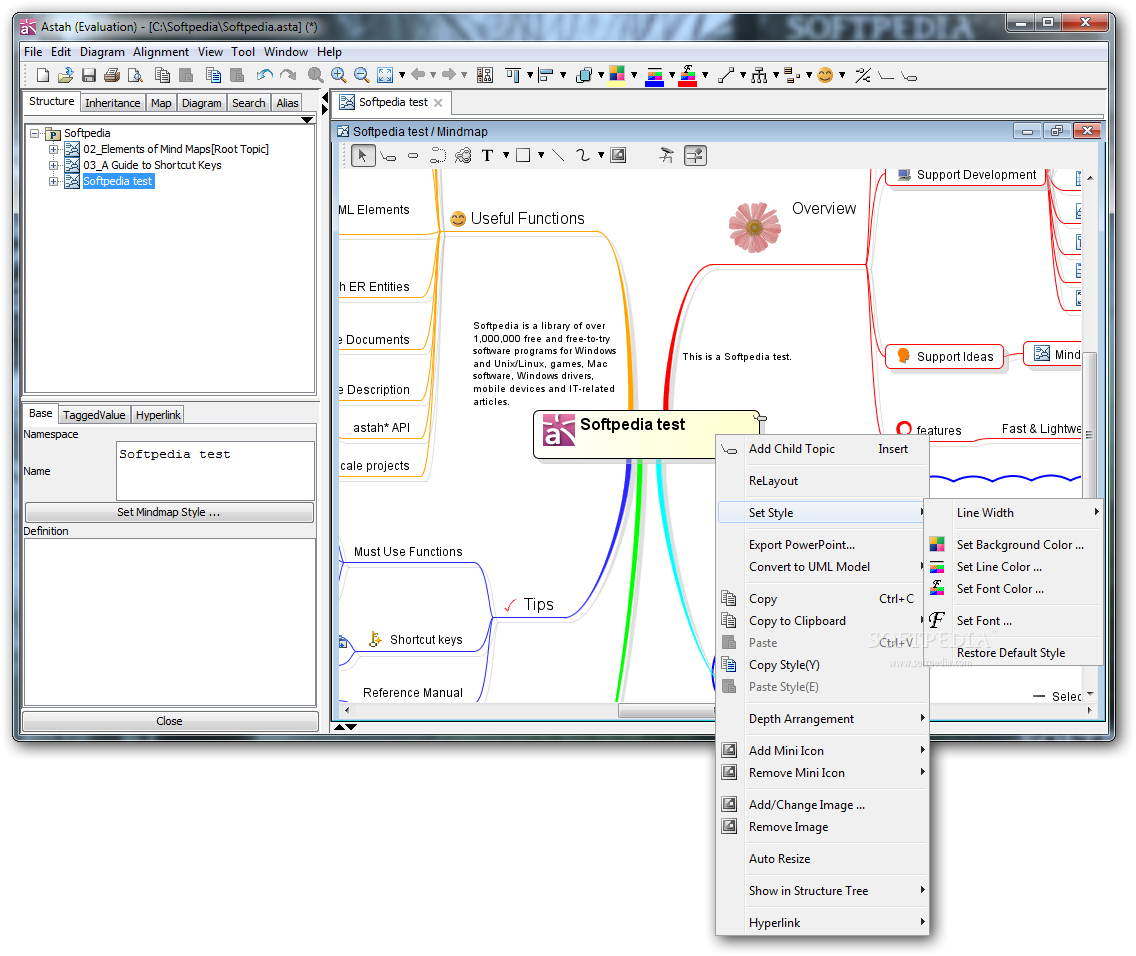Switch to the Map tab
The width and height of the screenshot is (1136, 956).
click(x=161, y=103)
